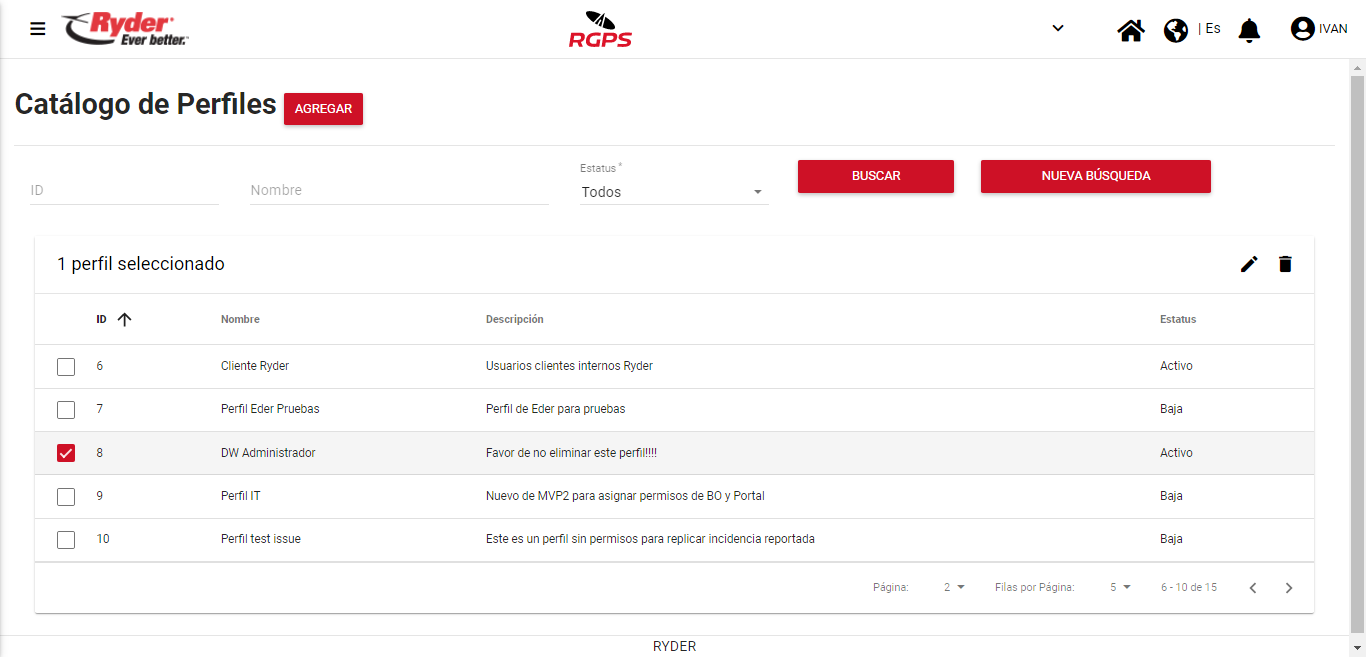Click the globe language icon
Viewport: 1366px width, 657px height.
(1176, 30)
